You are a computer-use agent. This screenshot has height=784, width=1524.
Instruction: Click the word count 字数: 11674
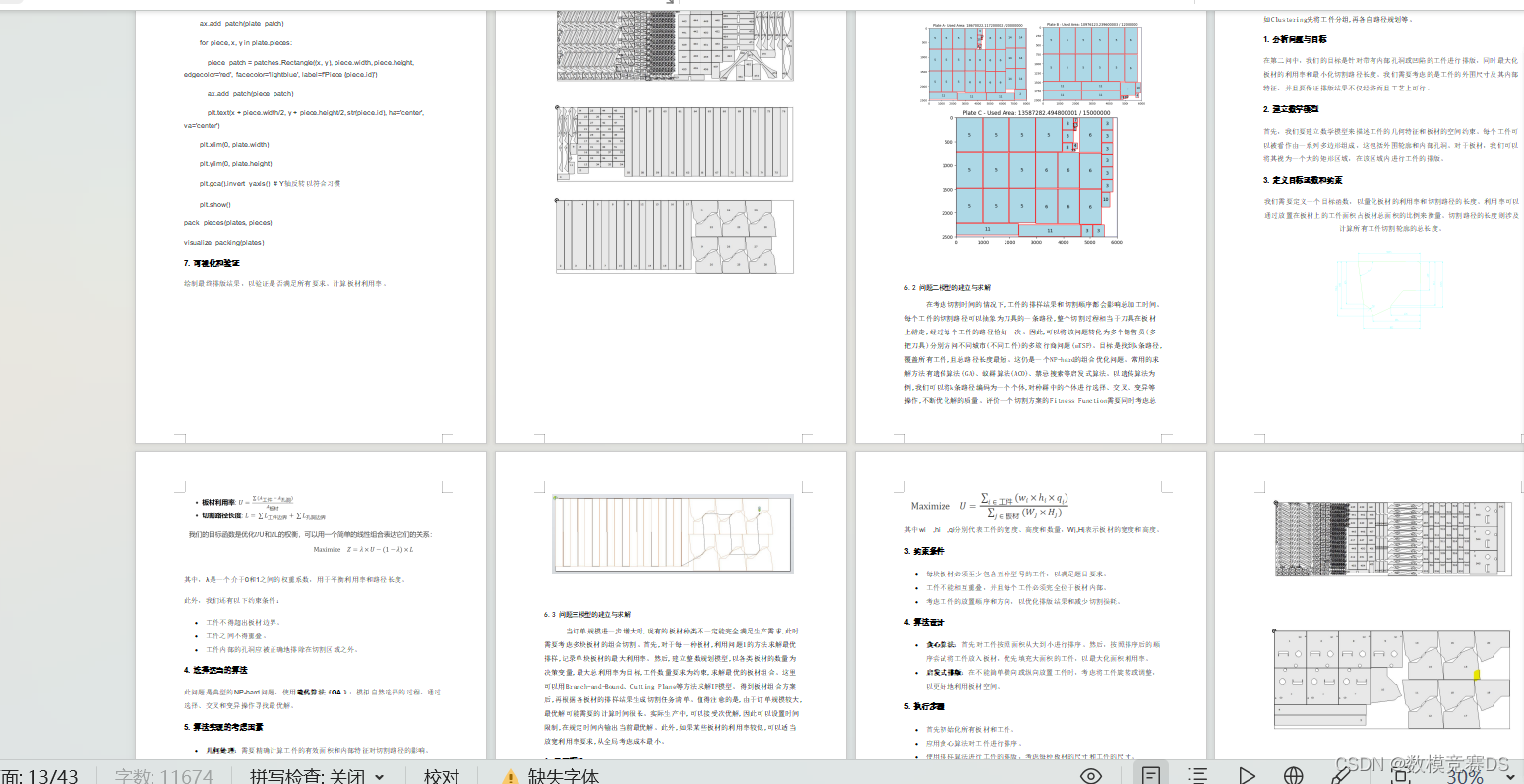164,776
